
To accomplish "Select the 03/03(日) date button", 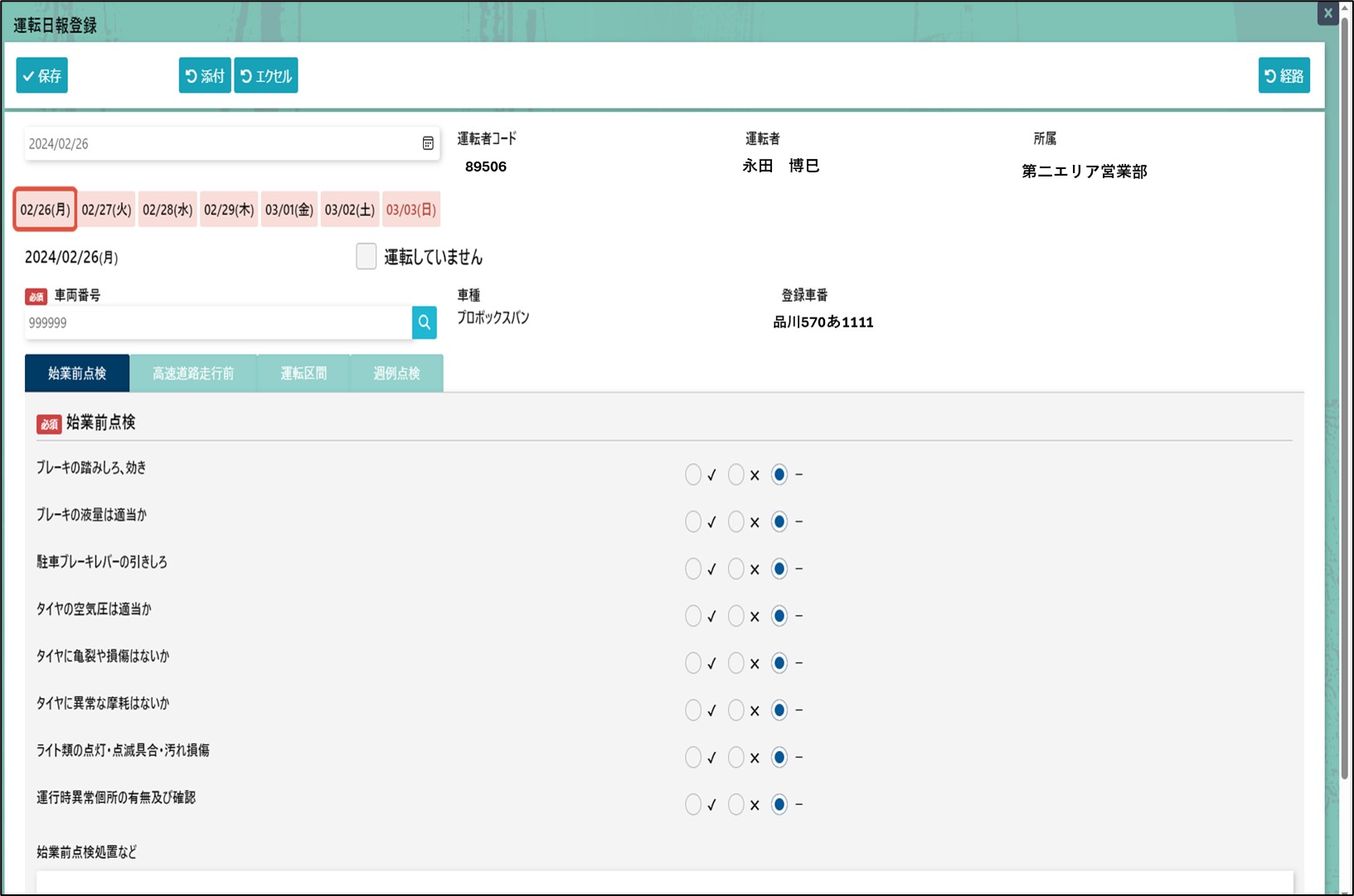I will (410, 210).
